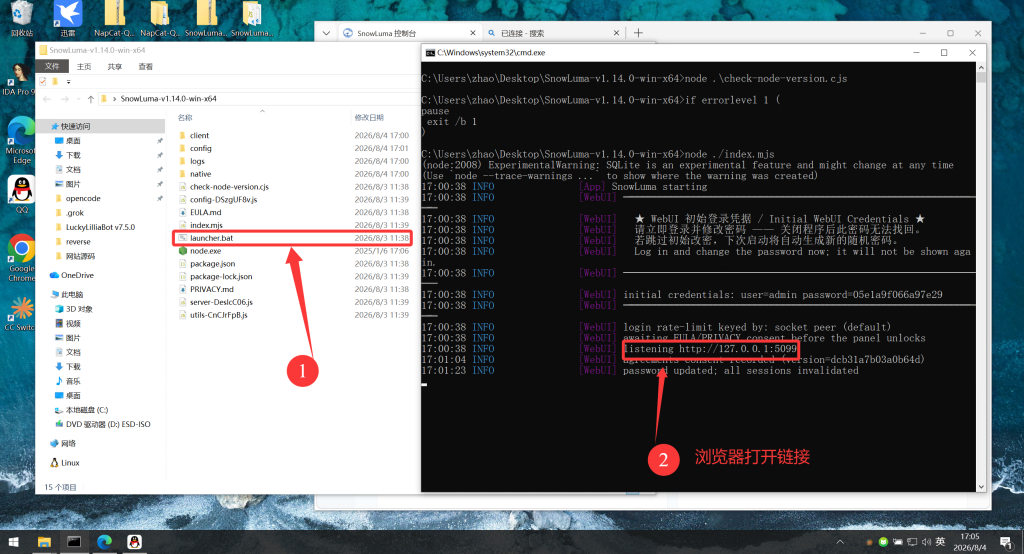The width and height of the screenshot is (1024, 554).
Task: Click cmd window scrollbar down arrow
Action: pyautogui.click(x=981, y=487)
